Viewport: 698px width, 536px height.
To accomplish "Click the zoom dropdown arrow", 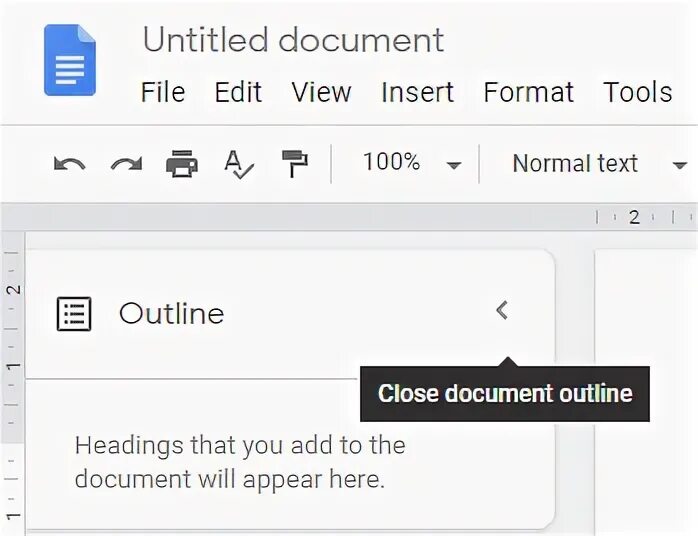I will pyautogui.click(x=454, y=166).
